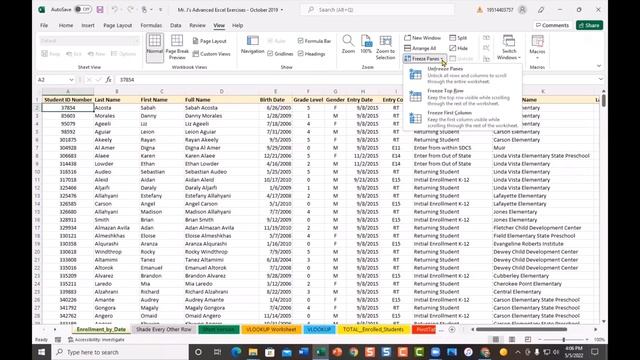Click the Undo arrow

click(x=115, y=9)
